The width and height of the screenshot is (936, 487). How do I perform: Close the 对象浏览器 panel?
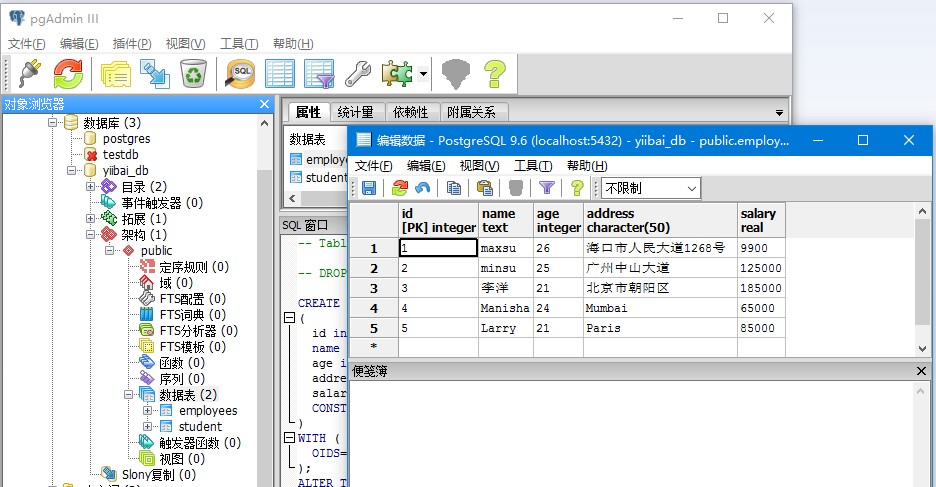(264, 104)
